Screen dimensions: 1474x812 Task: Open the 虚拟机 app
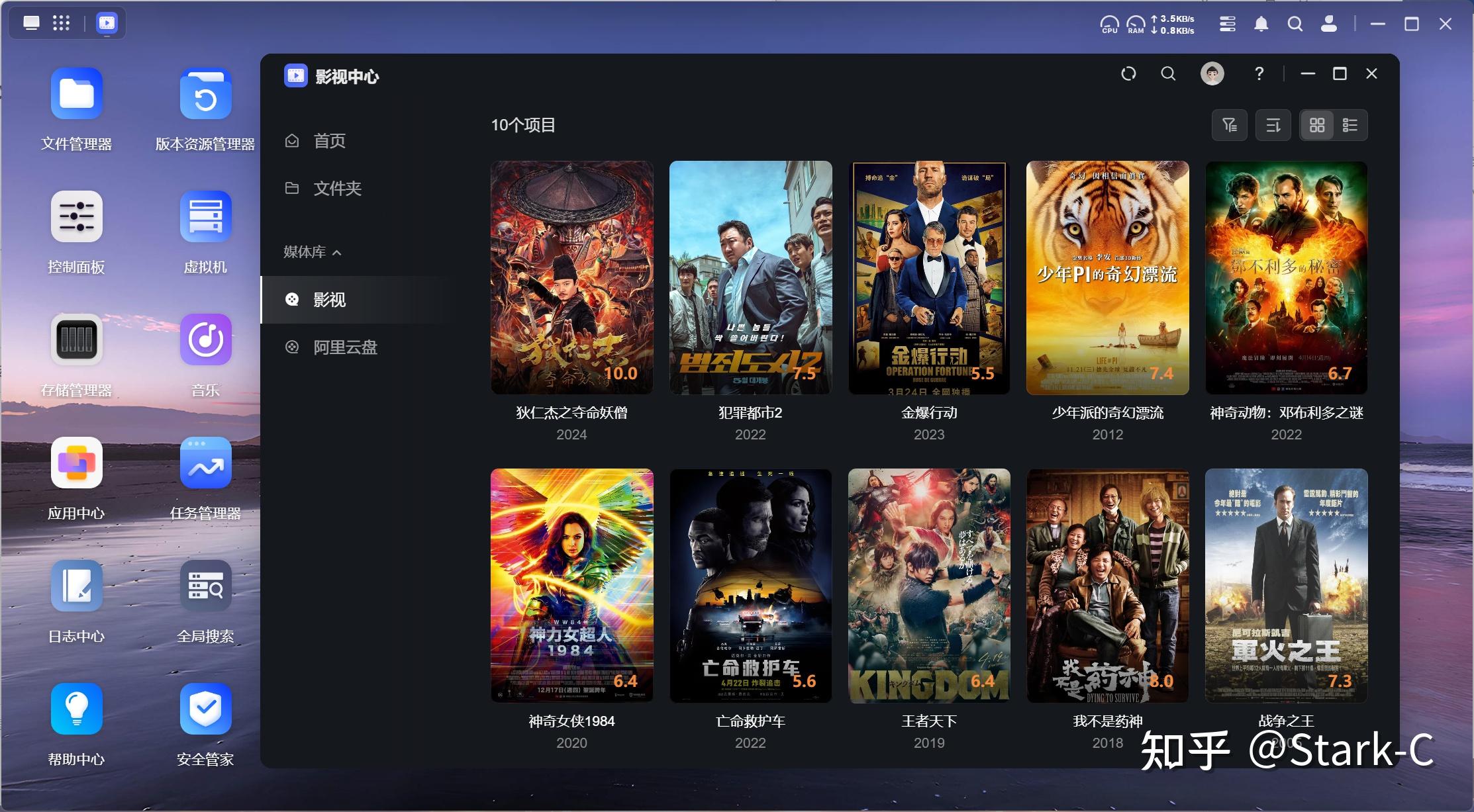point(205,216)
